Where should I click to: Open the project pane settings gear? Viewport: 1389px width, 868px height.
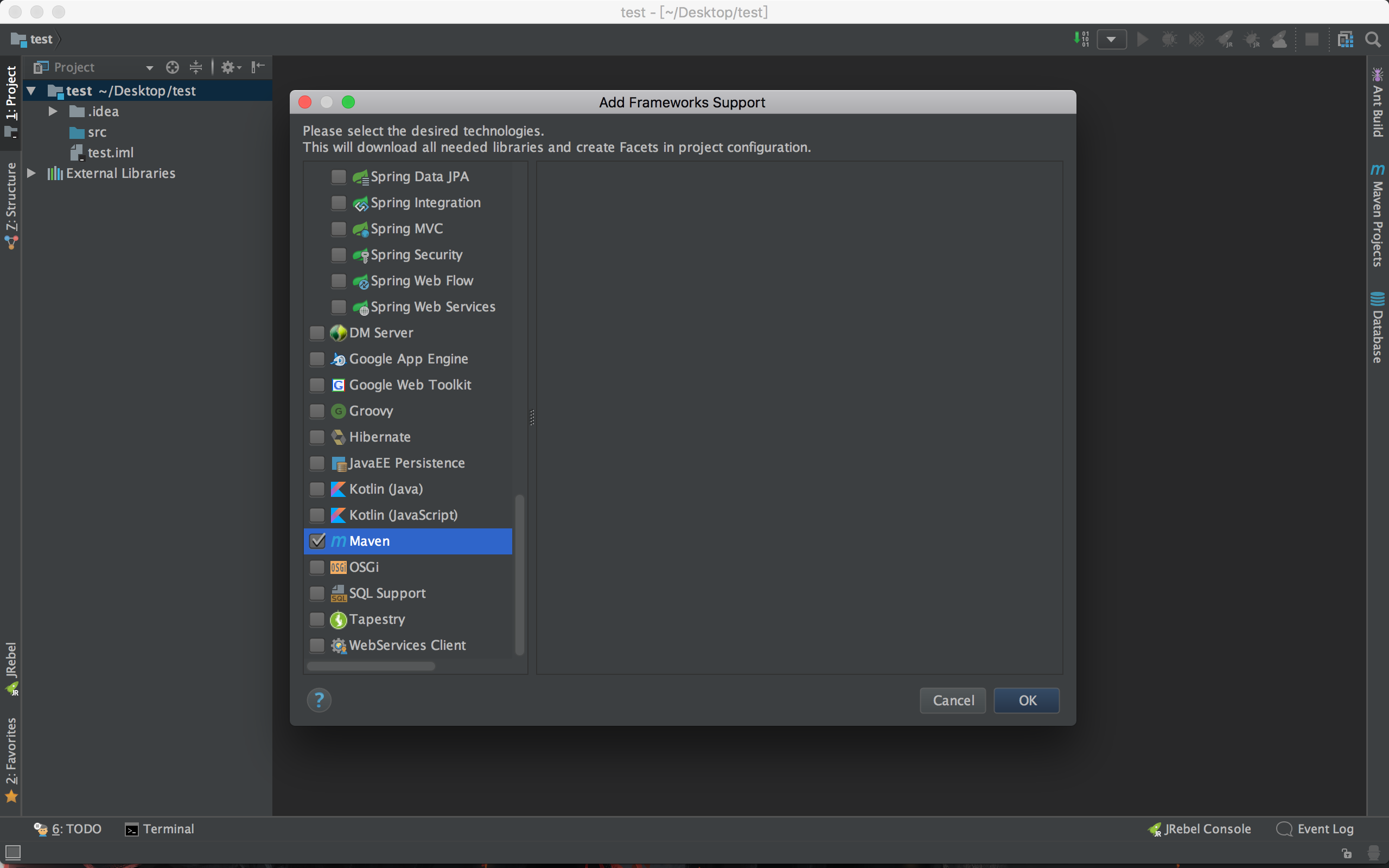pos(231,67)
